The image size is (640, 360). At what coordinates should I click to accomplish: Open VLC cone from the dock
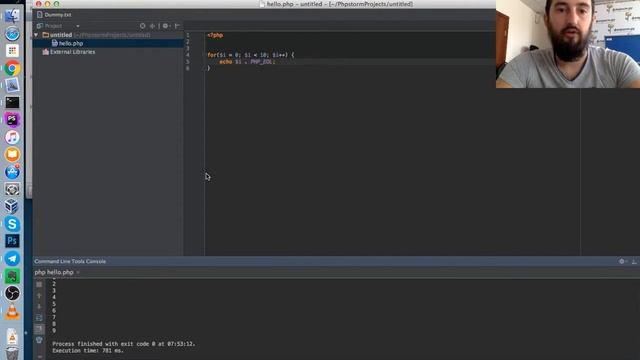(12, 311)
